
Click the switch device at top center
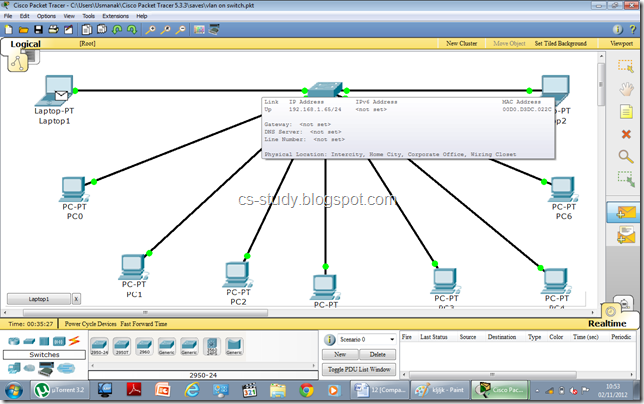point(325,89)
